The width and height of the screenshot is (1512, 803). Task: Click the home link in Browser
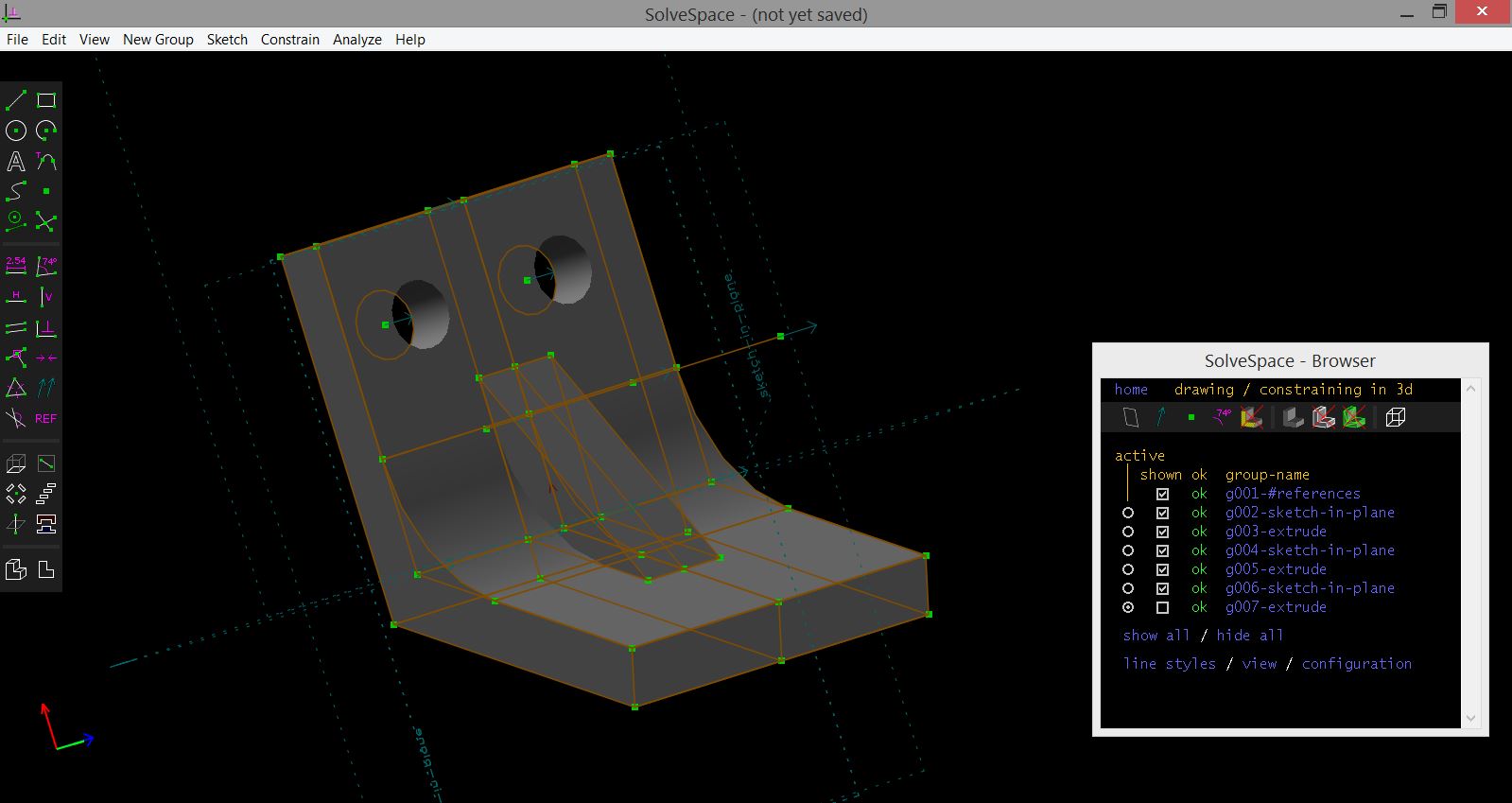point(1131,390)
